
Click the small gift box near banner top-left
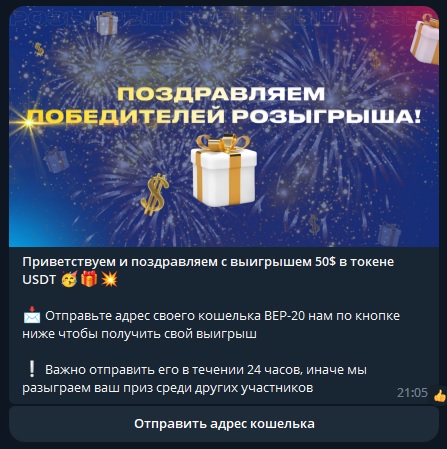click(x=107, y=23)
